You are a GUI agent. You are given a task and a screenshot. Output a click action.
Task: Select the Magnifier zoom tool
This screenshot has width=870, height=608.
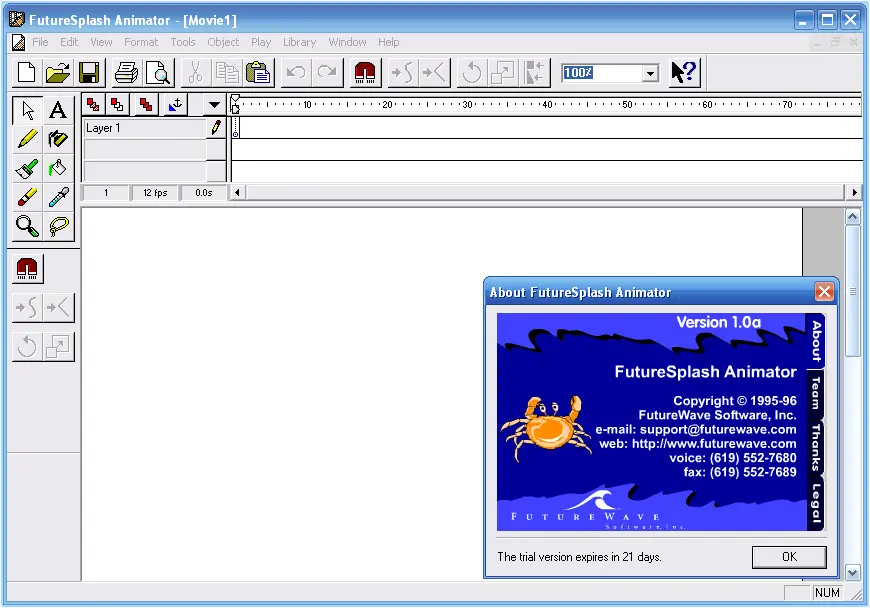tap(28, 226)
